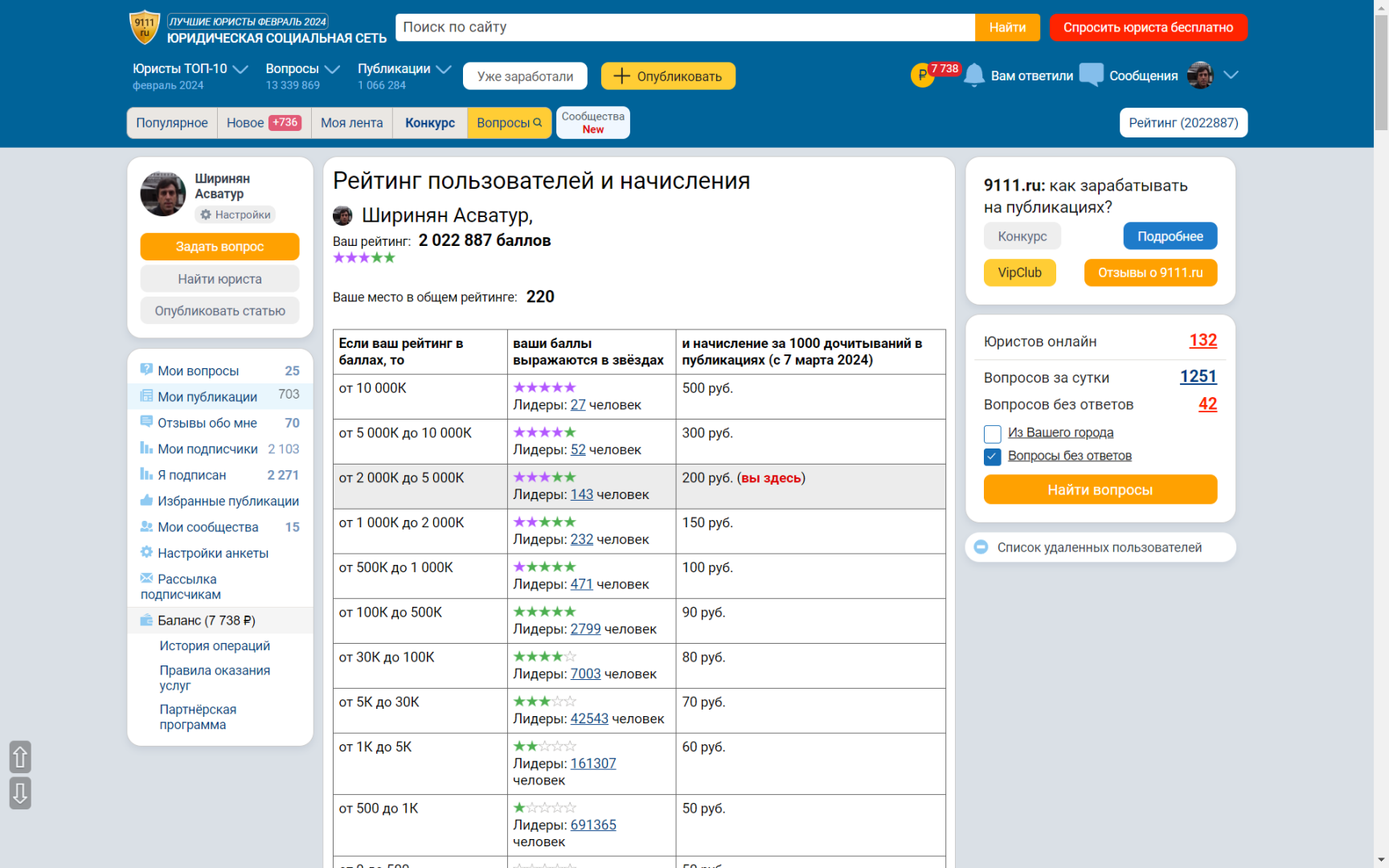This screenshot has width=1389, height=868.
Task: Uncheck the 'Вопросы без ответов' checkbox
Action: [993, 457]
